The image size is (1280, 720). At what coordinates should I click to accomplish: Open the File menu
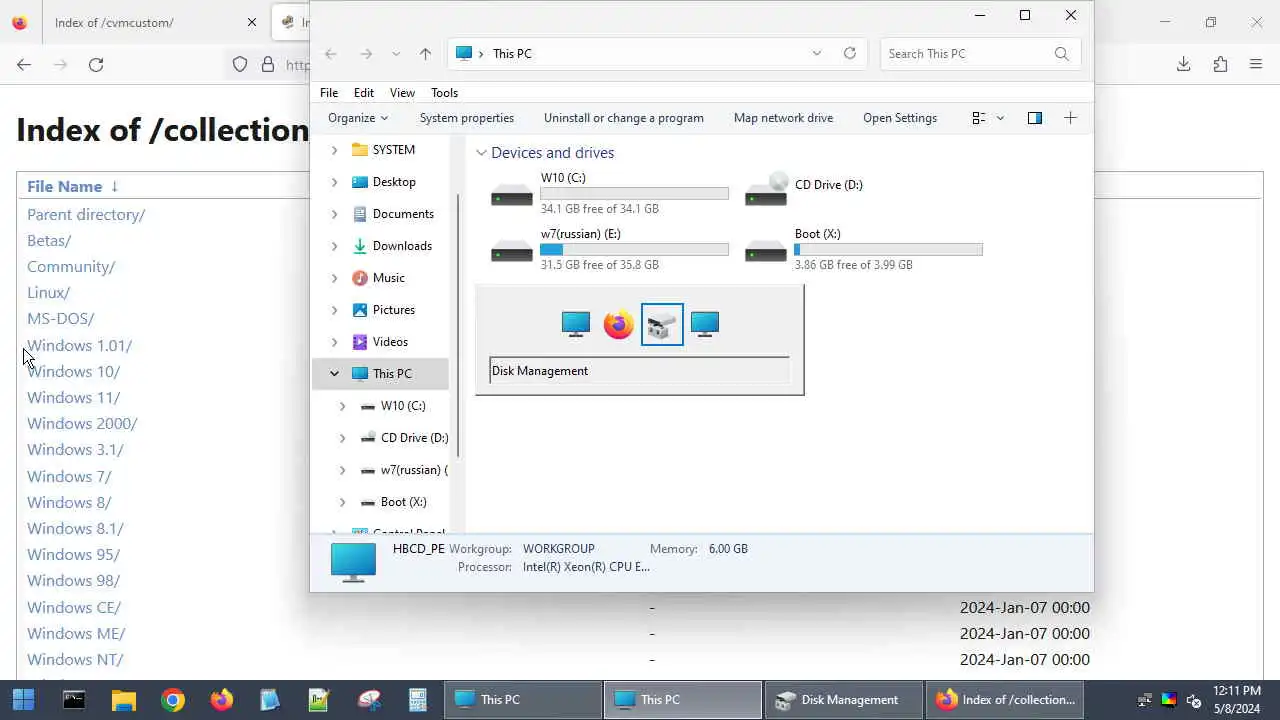pyautogui.click(x=329, y=93)
